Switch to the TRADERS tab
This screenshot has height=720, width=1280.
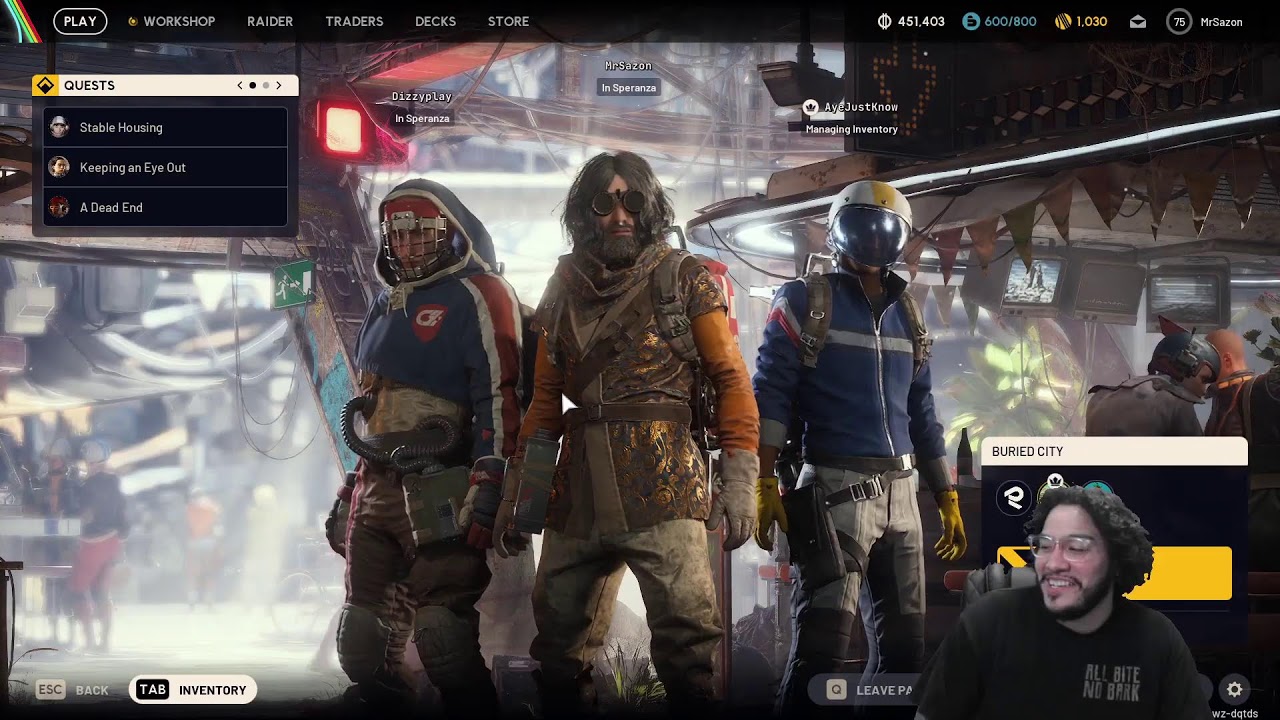pos(354,21)
